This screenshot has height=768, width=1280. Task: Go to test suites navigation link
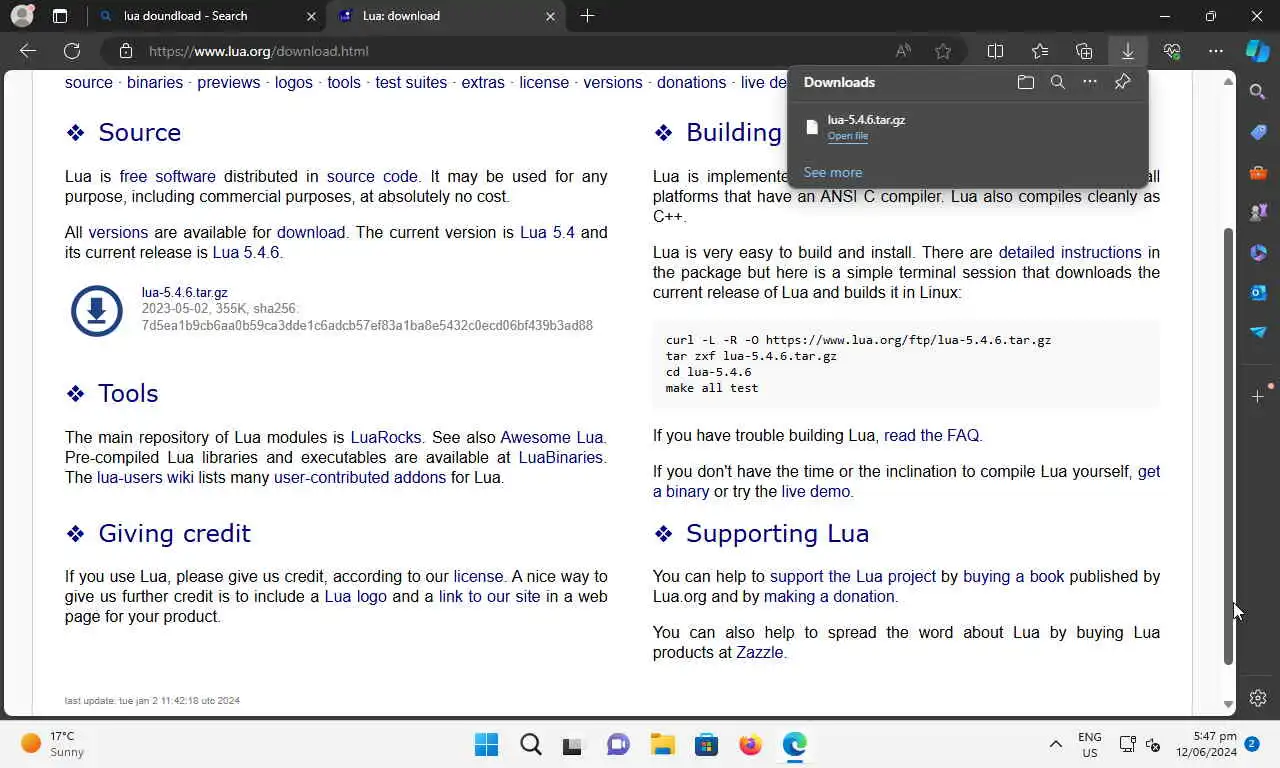[x=411, y=82]
